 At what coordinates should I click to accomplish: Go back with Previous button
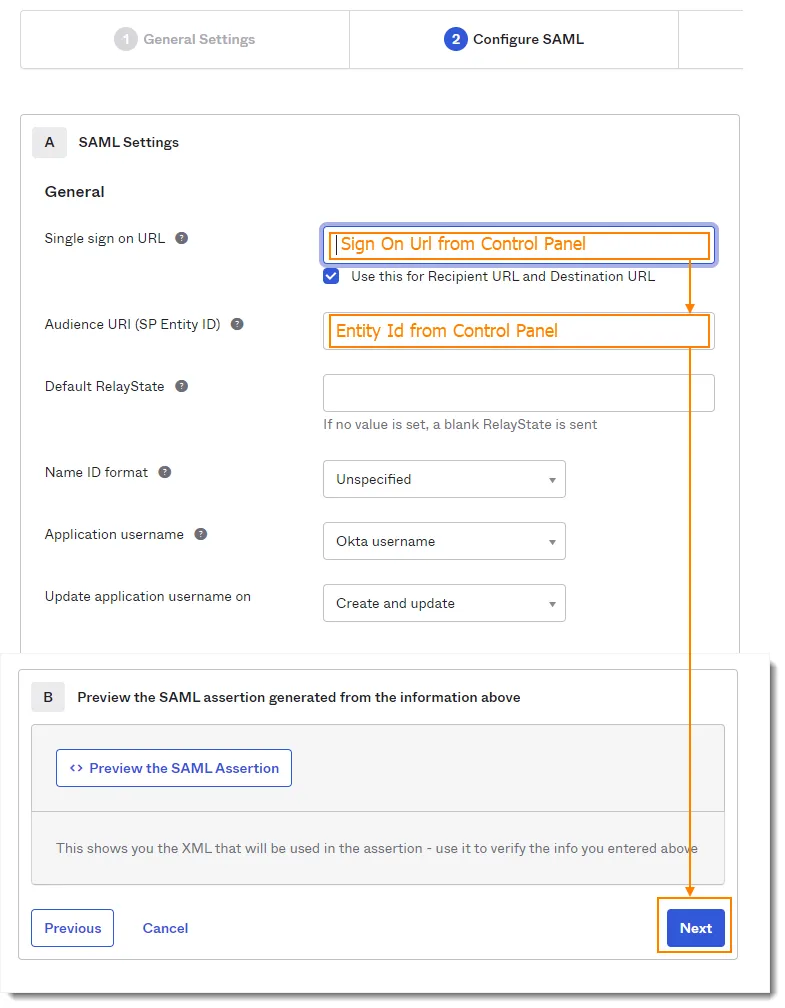click(73, 928)
